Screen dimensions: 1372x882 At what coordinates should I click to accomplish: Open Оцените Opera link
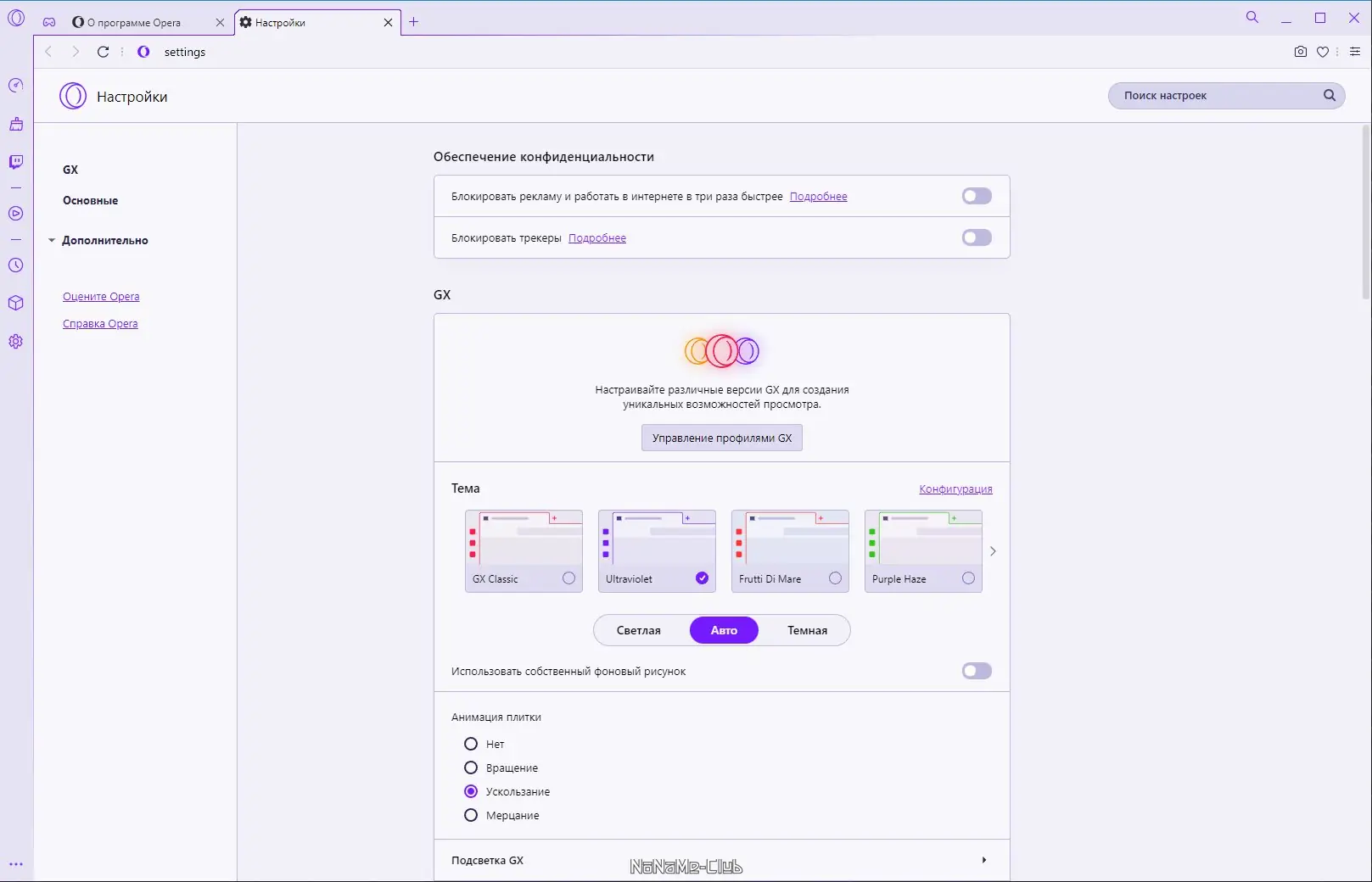(x=101, y=297)
